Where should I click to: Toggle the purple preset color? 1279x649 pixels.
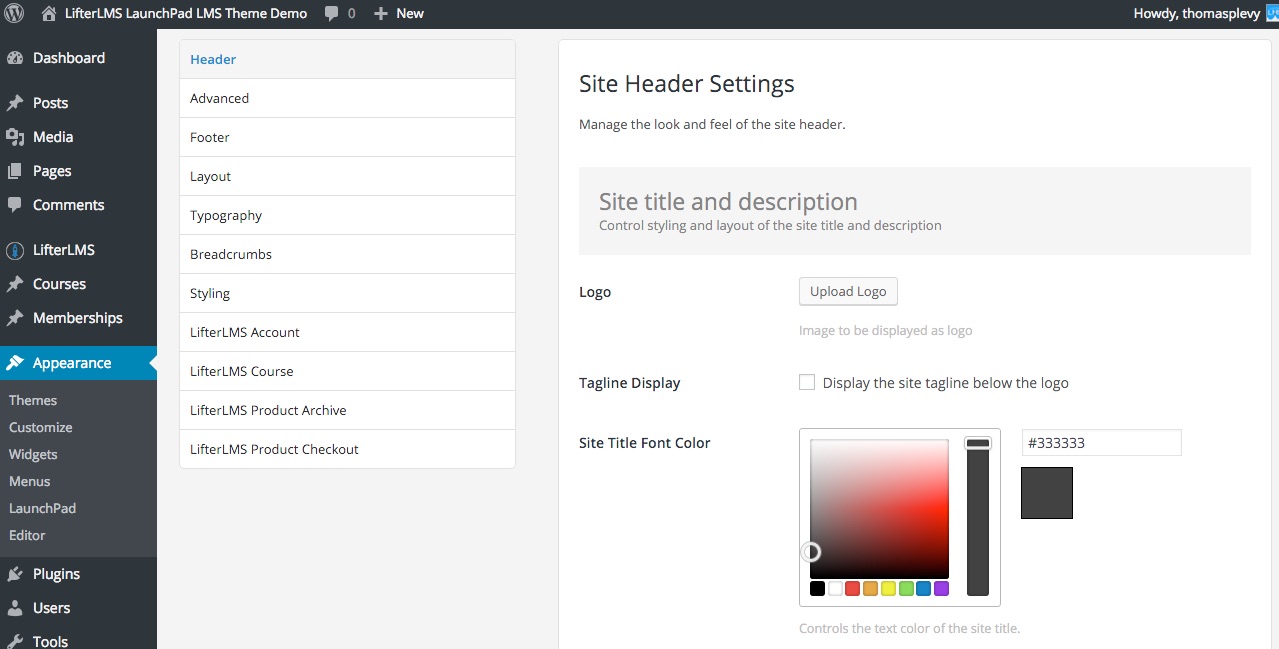[941, 588]
